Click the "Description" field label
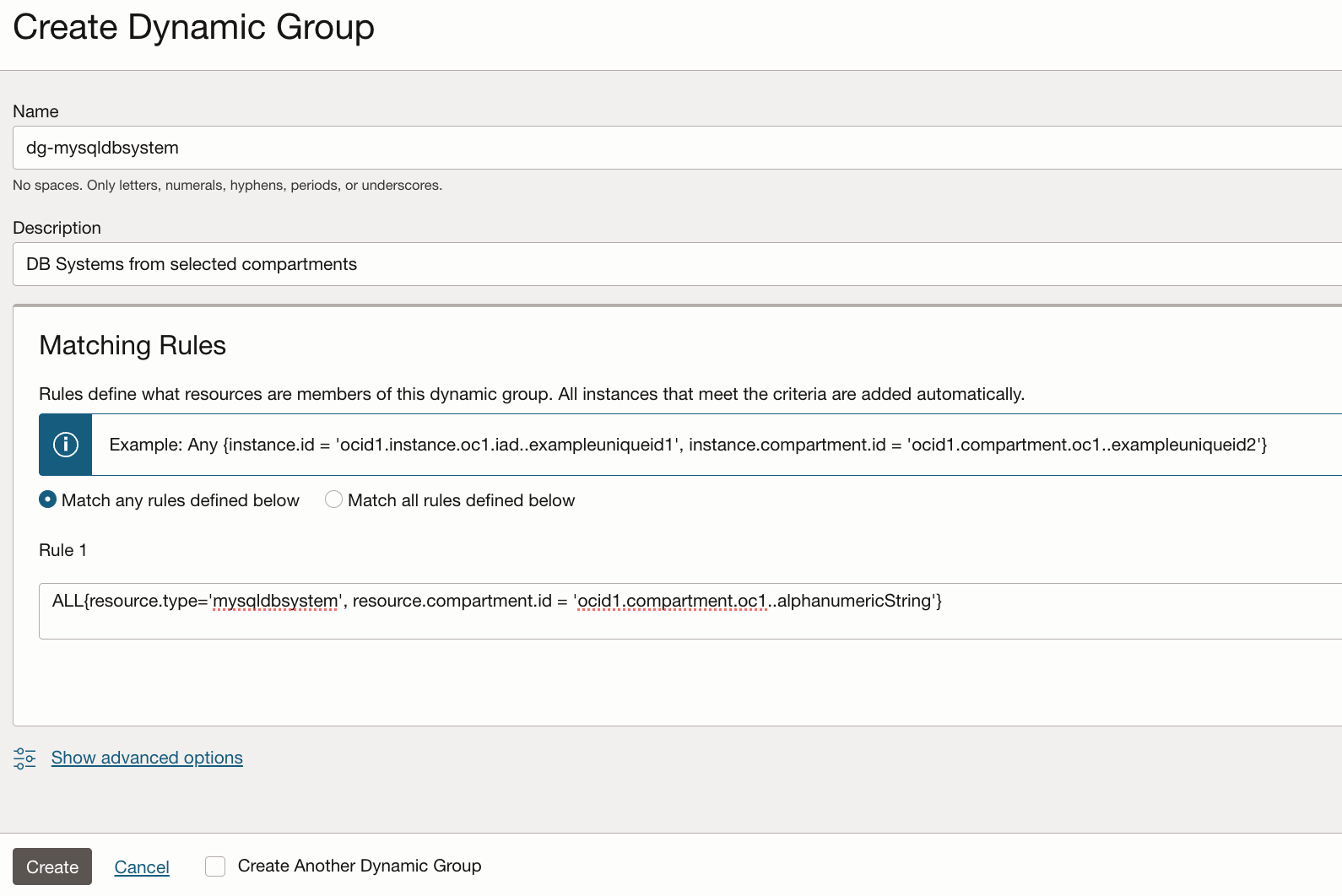The height and width of the screenshot is (896, 1342). pyautogui.click(x=57, y=228)
